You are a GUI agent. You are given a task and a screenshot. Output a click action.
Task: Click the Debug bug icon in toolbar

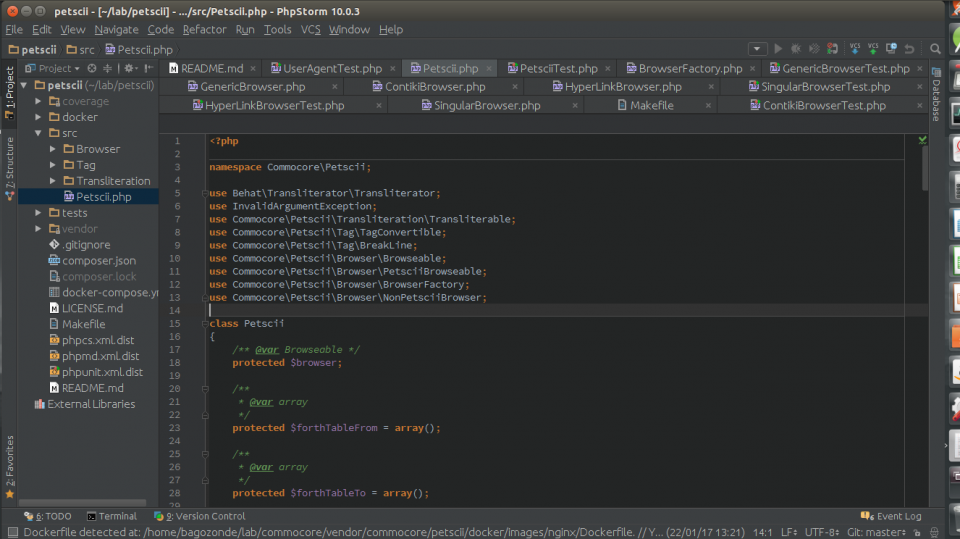click(x=796, y=49)
